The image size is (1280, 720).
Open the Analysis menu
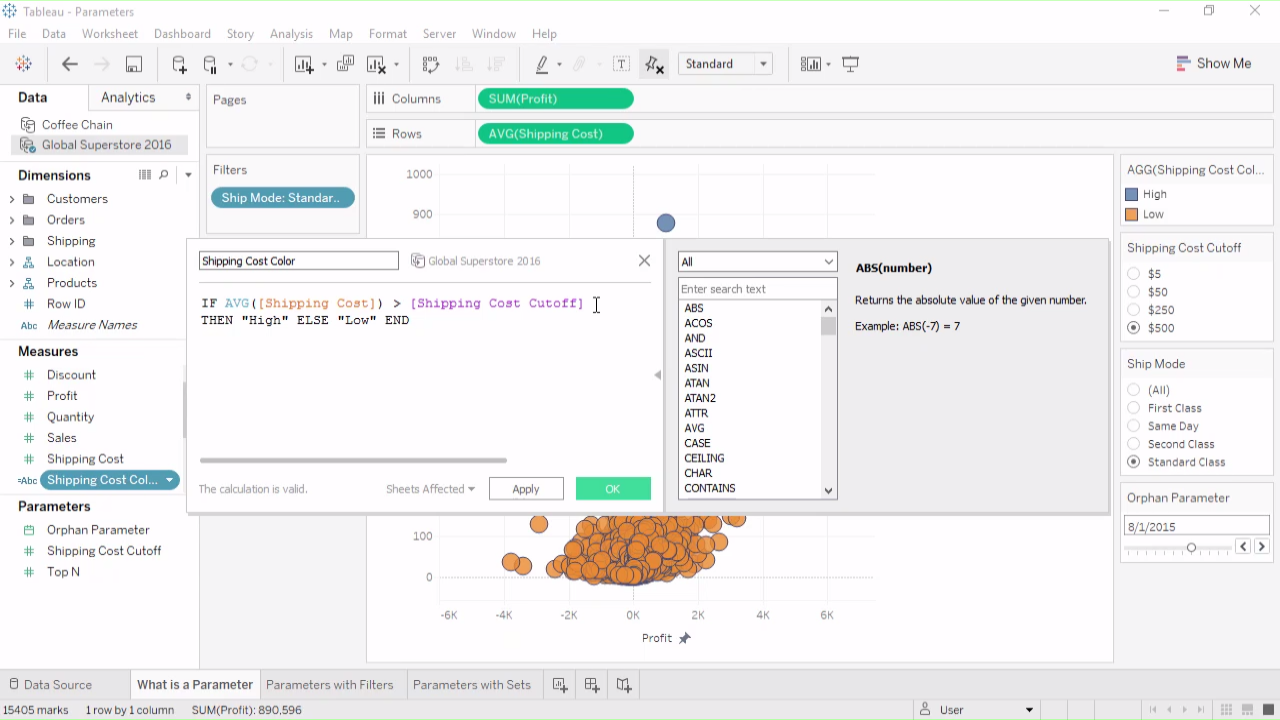(291, 34)
